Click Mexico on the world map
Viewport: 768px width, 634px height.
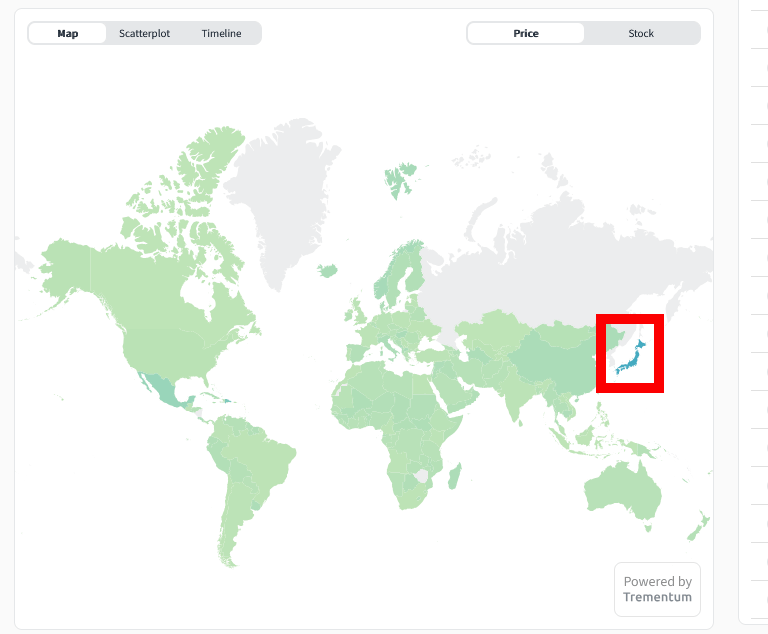click(163, 392)
